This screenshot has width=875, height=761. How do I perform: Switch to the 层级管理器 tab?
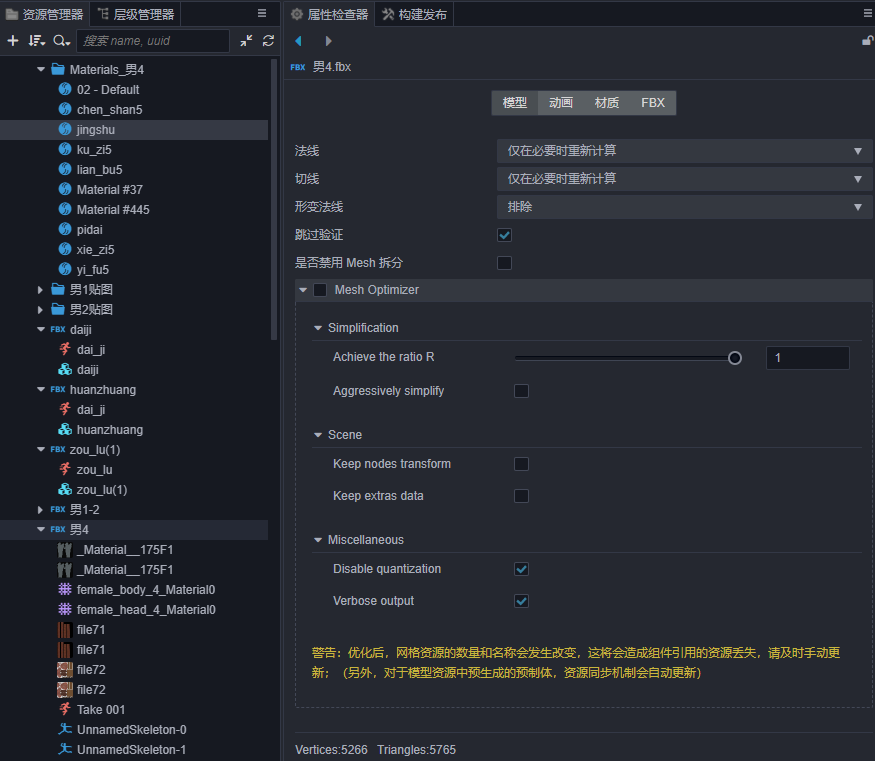click(x=136, y=14)
